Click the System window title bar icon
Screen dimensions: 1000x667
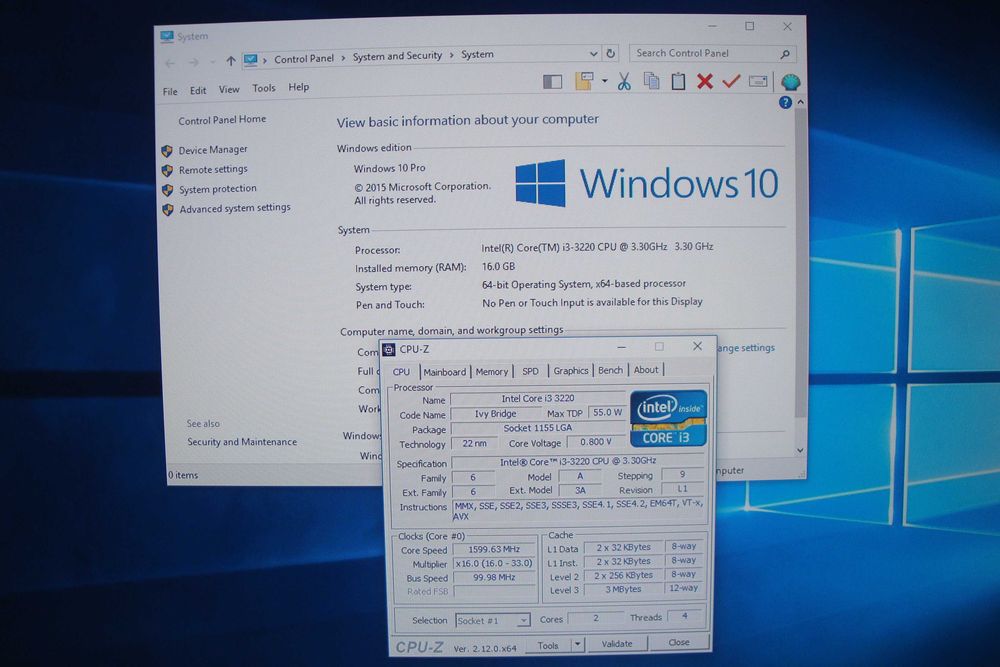click(167, 36)
